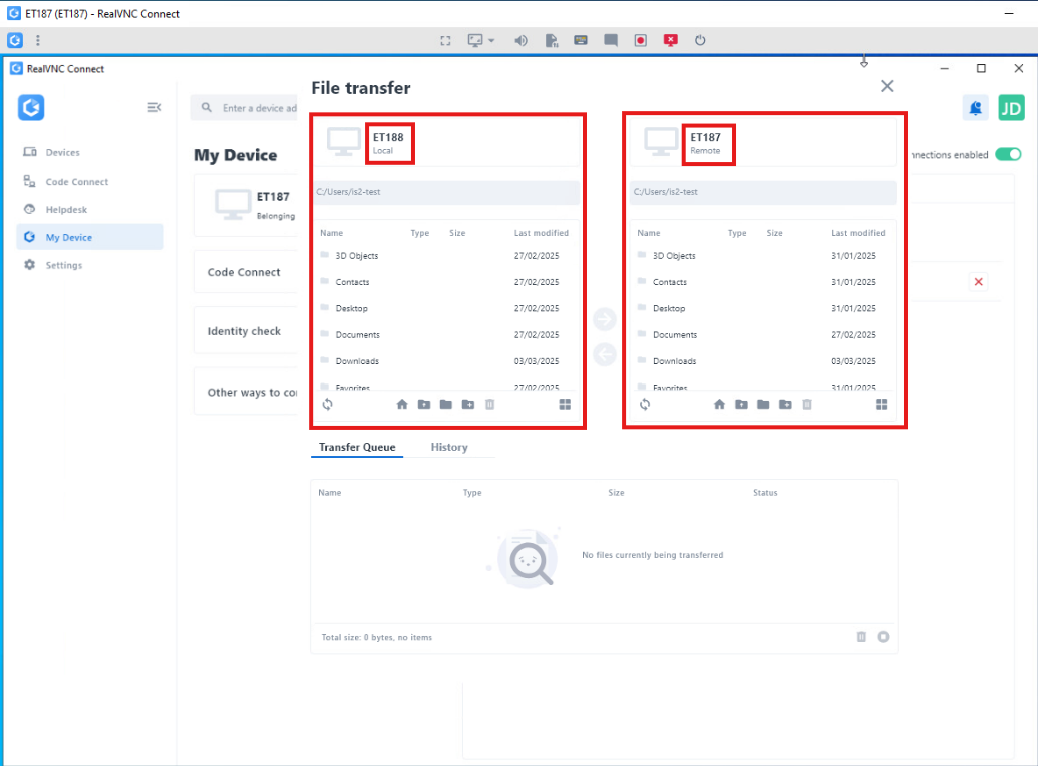The width and height of the screenshot is (1038, 766).
Task: Open the notifications bell
Action: point(975,108)
